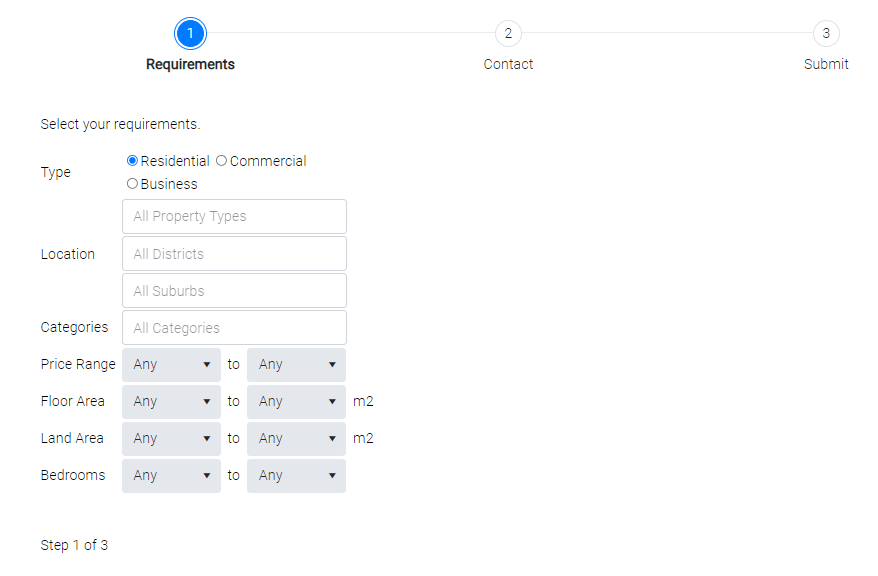This screenshot has height=576, width=878.
Task: Open the Land Area minimum dropdown
Action: [171, 438]
